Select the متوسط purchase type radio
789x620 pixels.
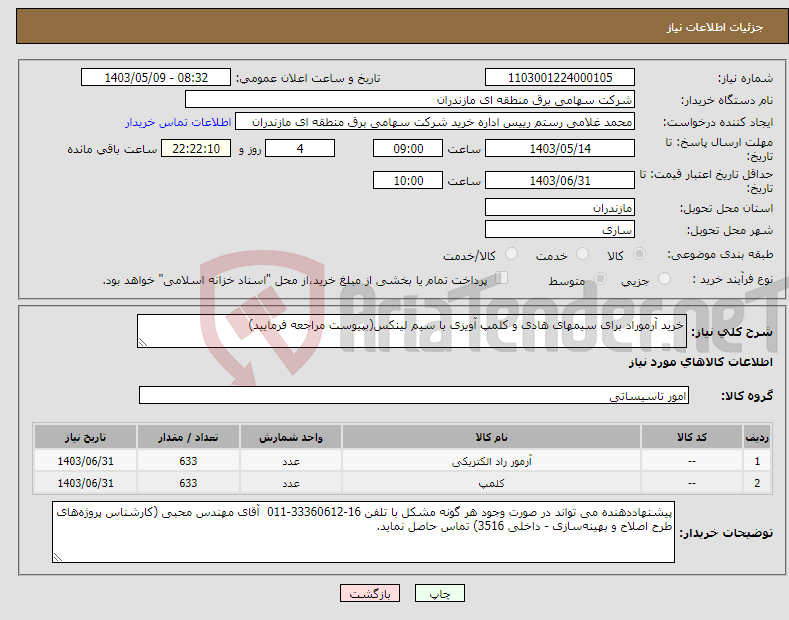[x=600, y=279]
